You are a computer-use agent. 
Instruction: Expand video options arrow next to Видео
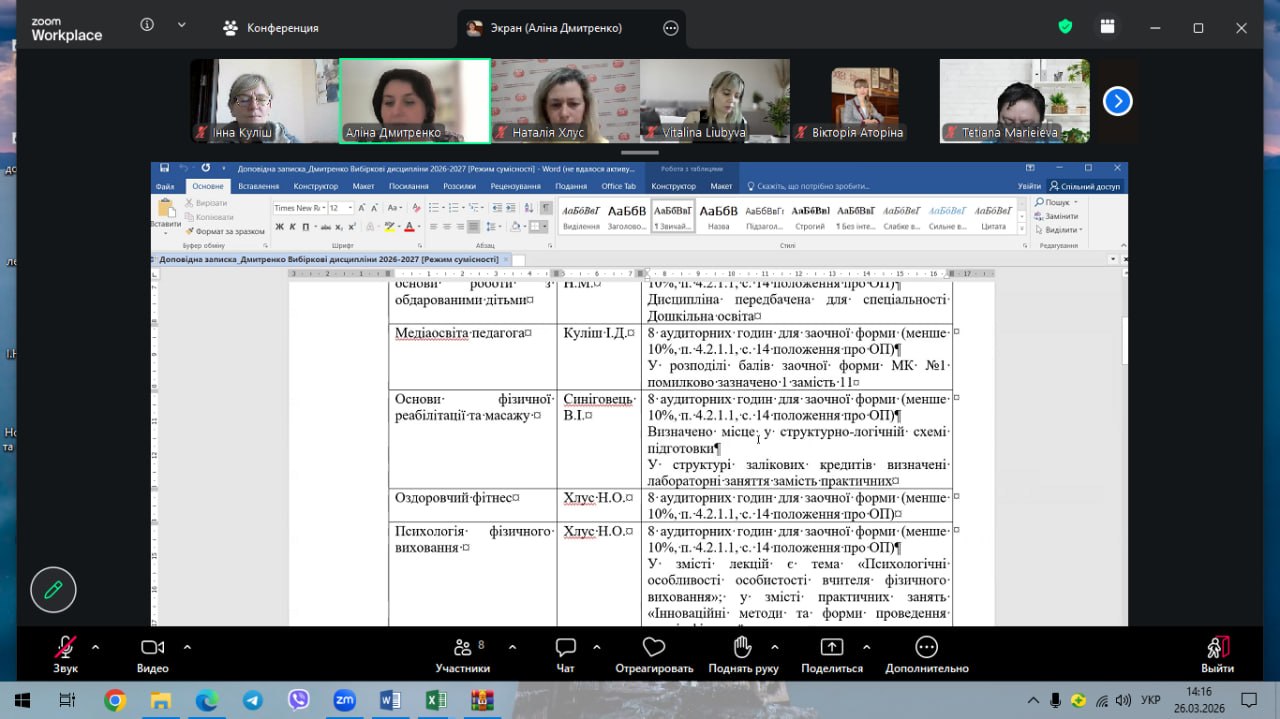(187, 647)
